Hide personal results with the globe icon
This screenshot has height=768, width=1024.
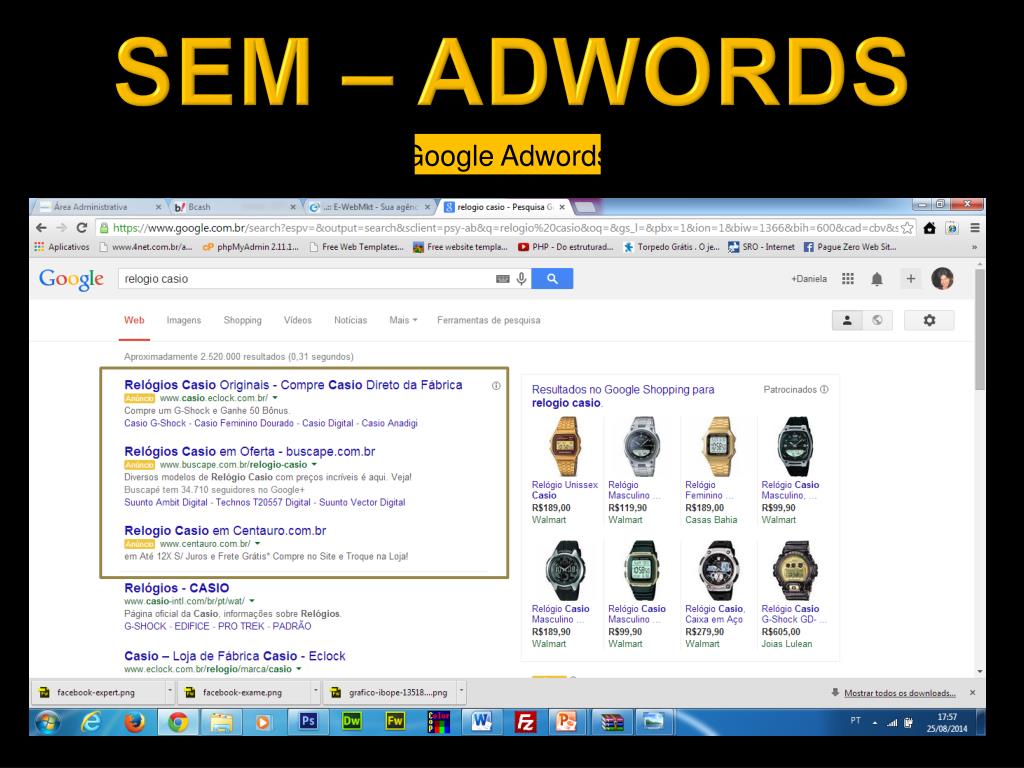click(877, 320)
